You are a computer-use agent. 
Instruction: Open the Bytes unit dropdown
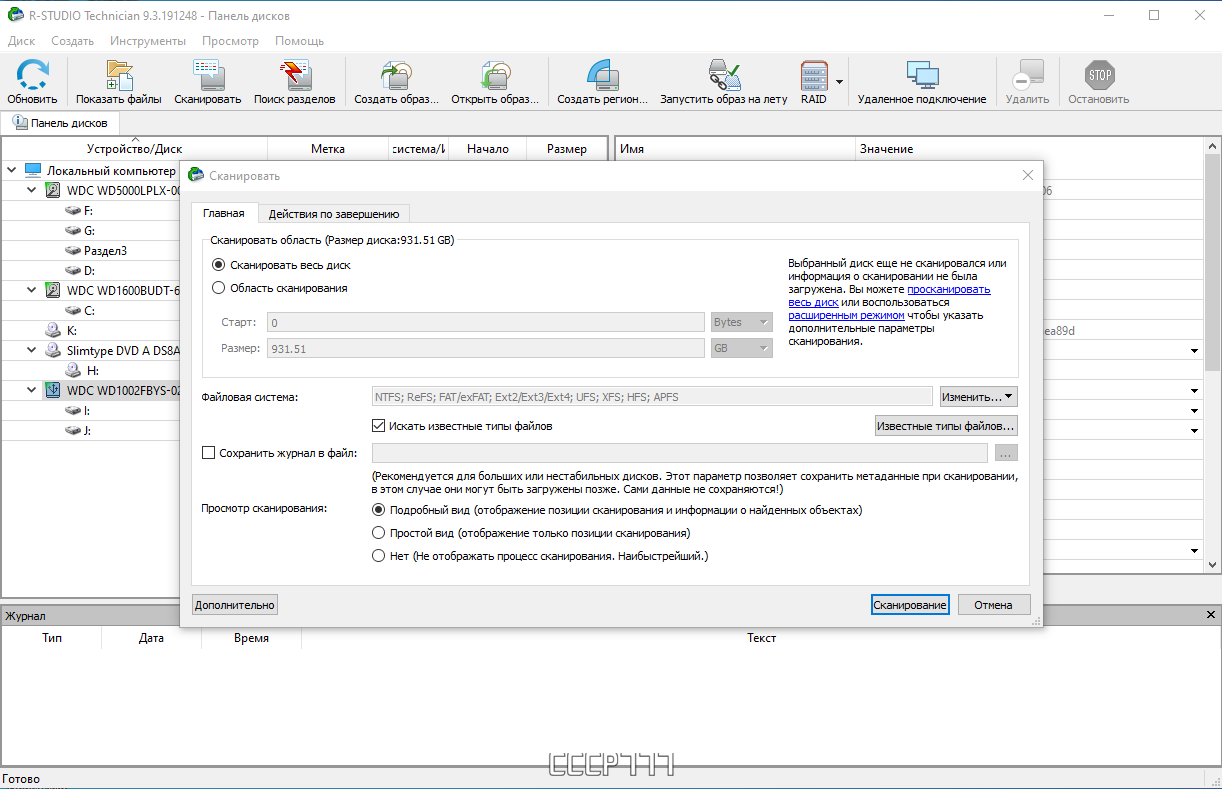tap(741, 322)
